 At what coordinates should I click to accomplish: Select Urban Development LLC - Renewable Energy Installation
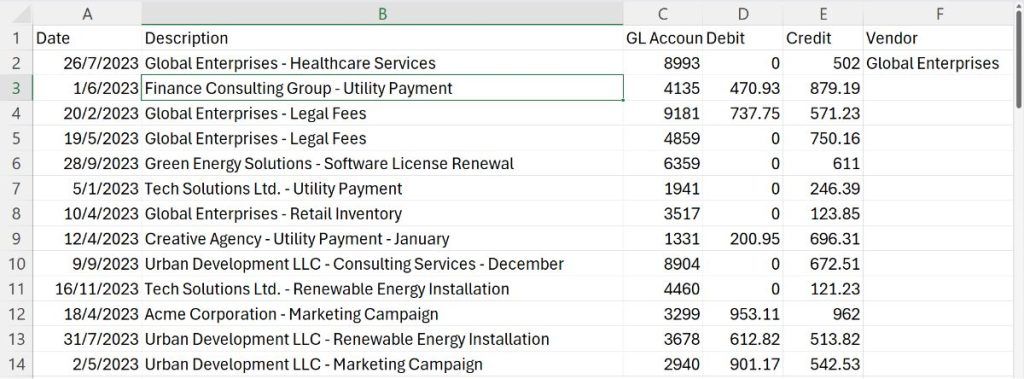tap(382, 339)
